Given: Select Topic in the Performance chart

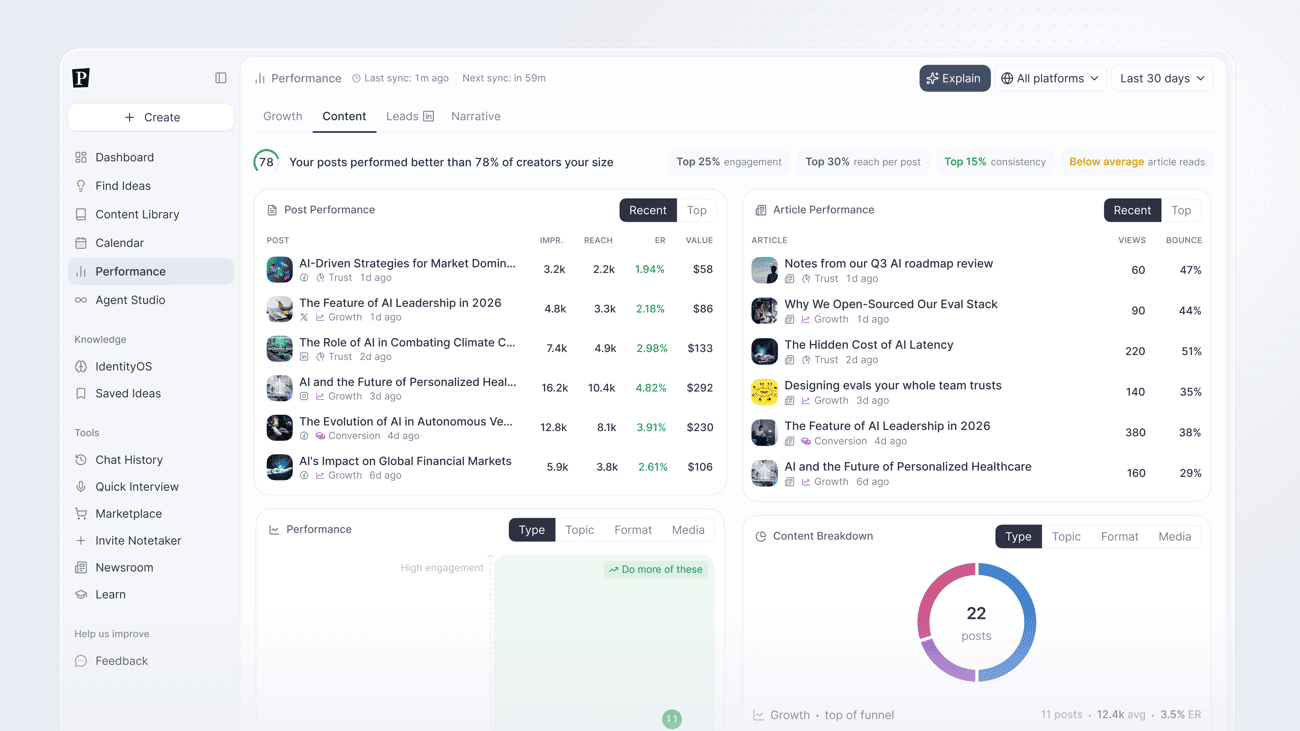Looking at the screenshot, I should 580,530.
